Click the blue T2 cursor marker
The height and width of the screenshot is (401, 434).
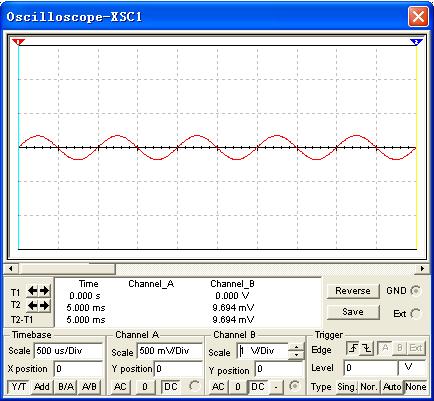(416, 42)
